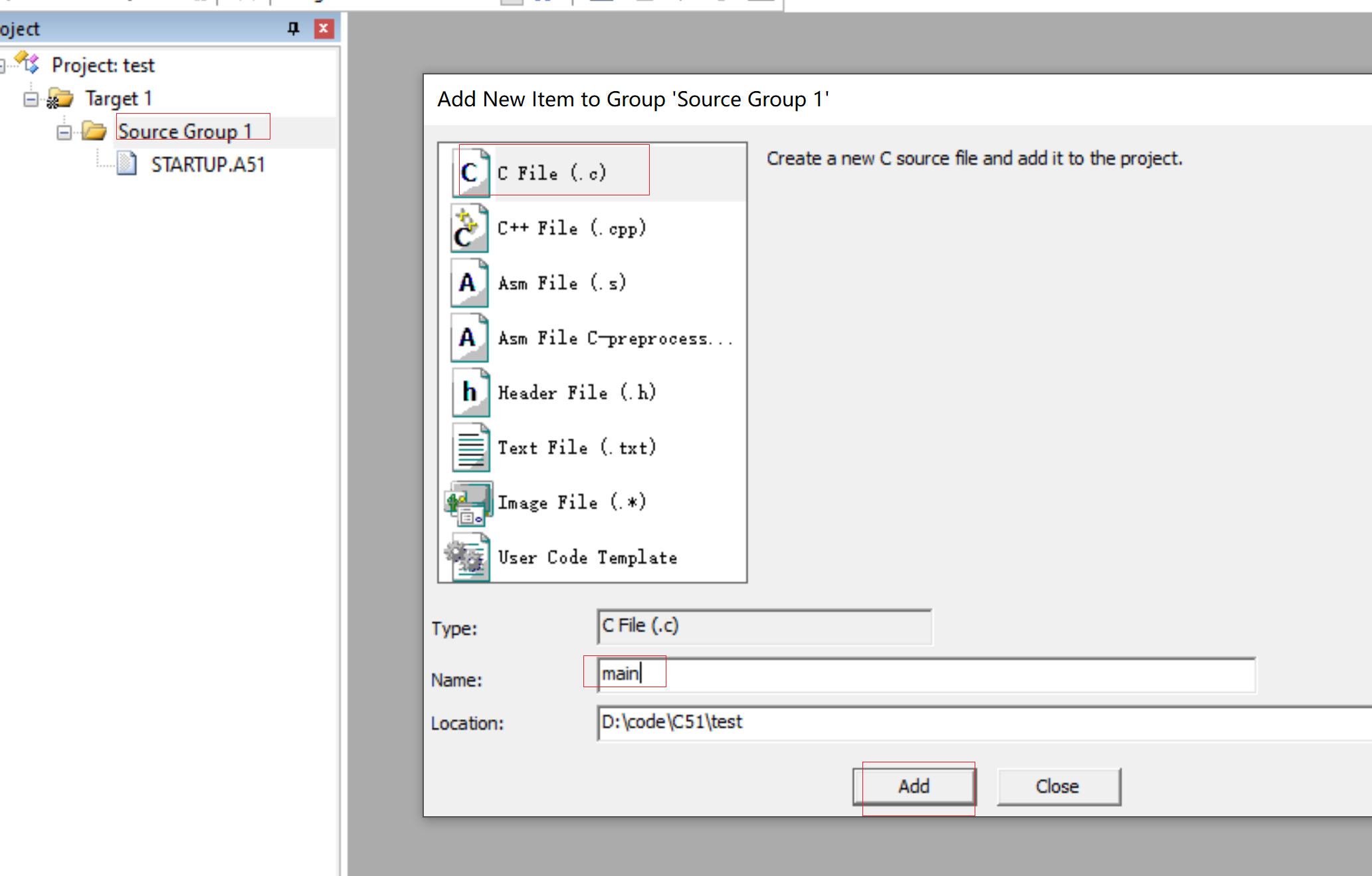Close the Project panel using the red X
Screen dimensions: 1372x876
(324, 29)
